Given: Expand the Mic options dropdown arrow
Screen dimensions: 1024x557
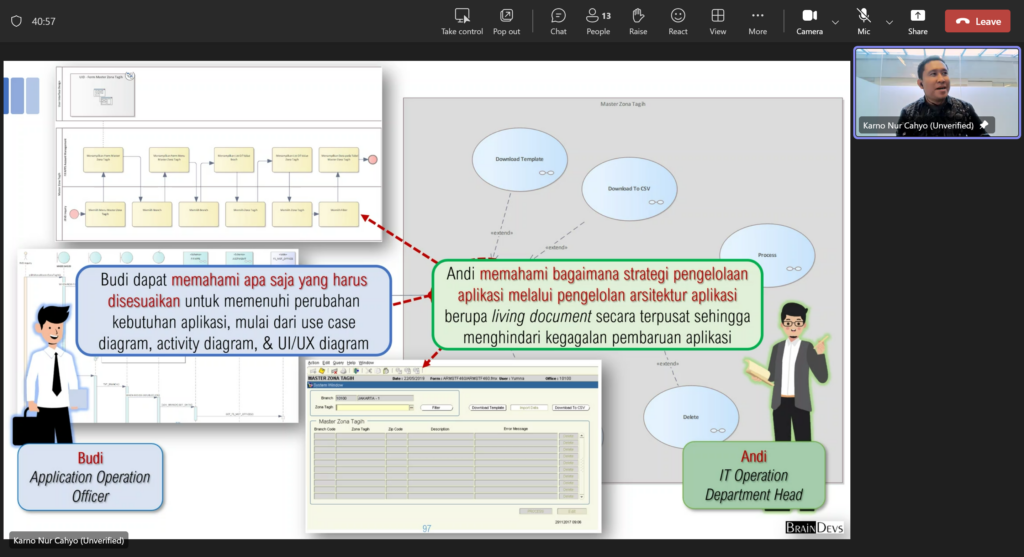Looking at the screenshot, I should [x=889, y=21].
